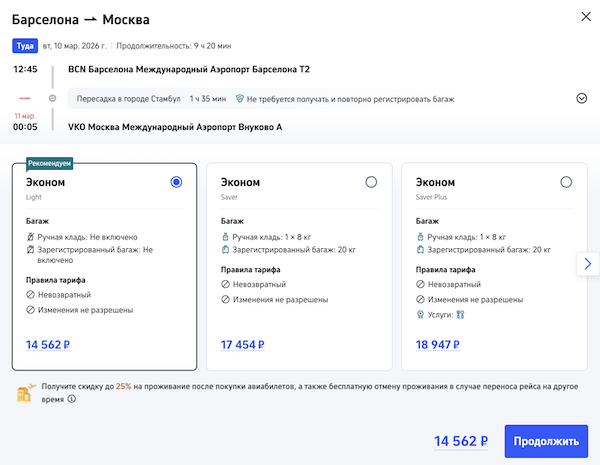Click the Туда direction tag
Screen dimensions: 600x465
tap(24, 46)
